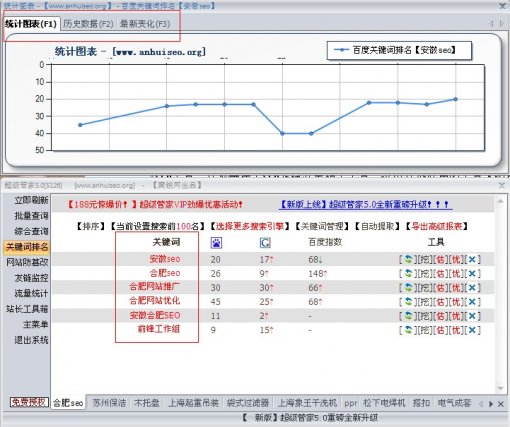The height and width of the screenshot is (427, 510).
Task: Show more bottom tabs with right arrow
Action: click(x=491, y=404)
